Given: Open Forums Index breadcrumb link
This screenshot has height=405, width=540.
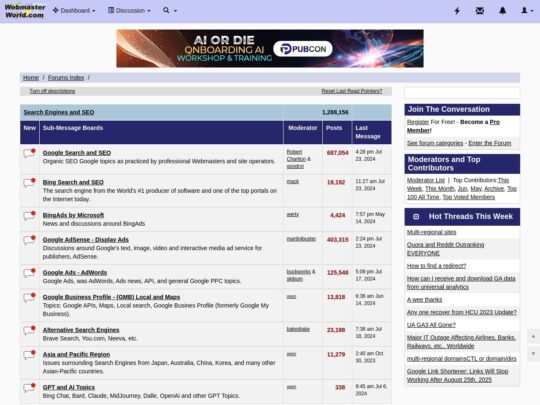Looking at the screenshot, I should [x=66, y=78].
